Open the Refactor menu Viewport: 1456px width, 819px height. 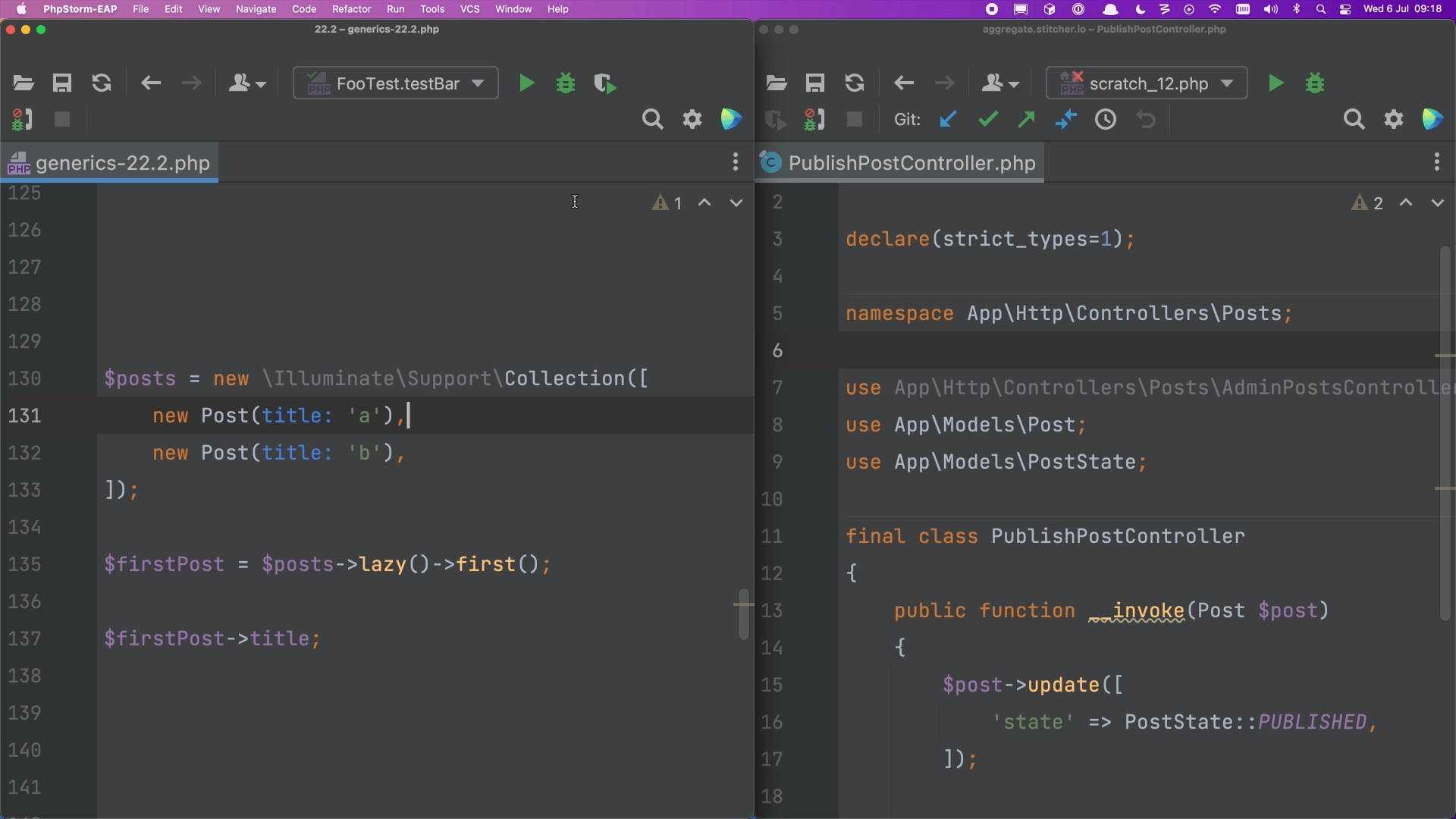coord(351,9)
